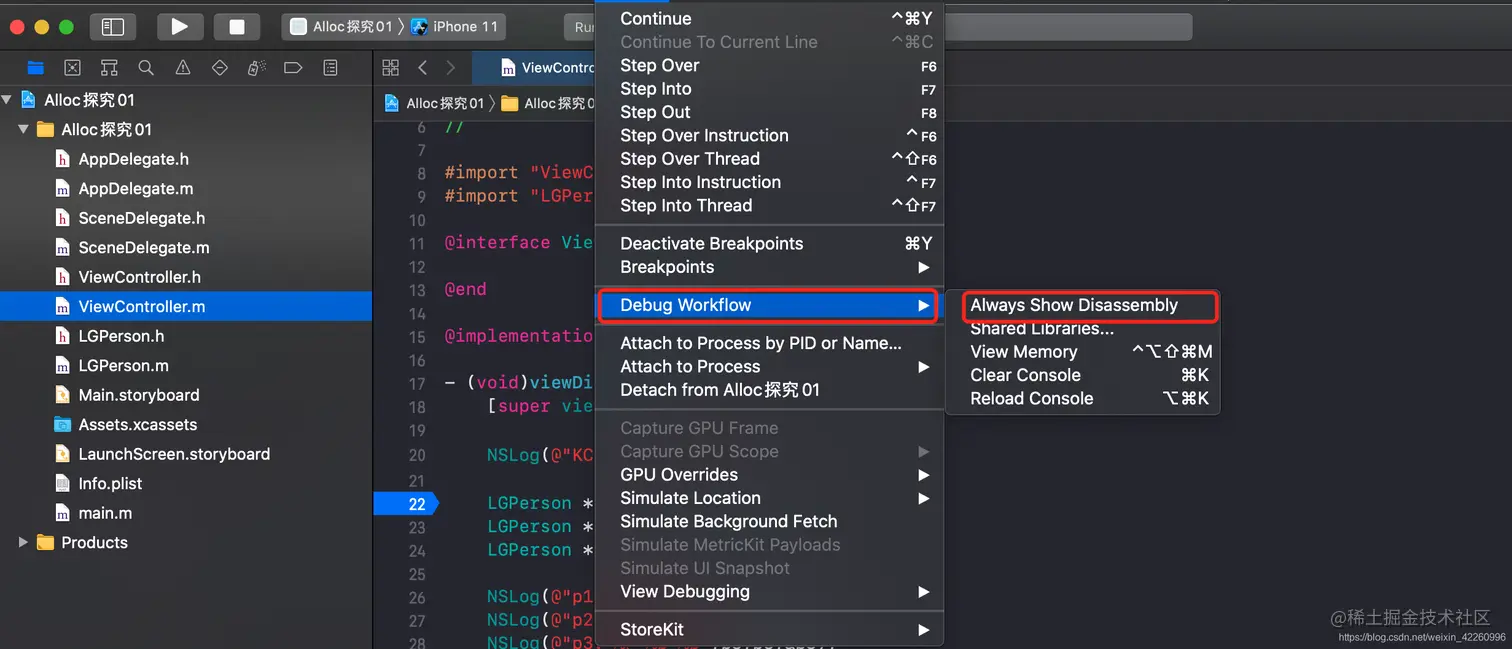Click Alloc探究01 project in jump bar
The width and height of the screenshot is (1512, 649).
pos(434,103)
